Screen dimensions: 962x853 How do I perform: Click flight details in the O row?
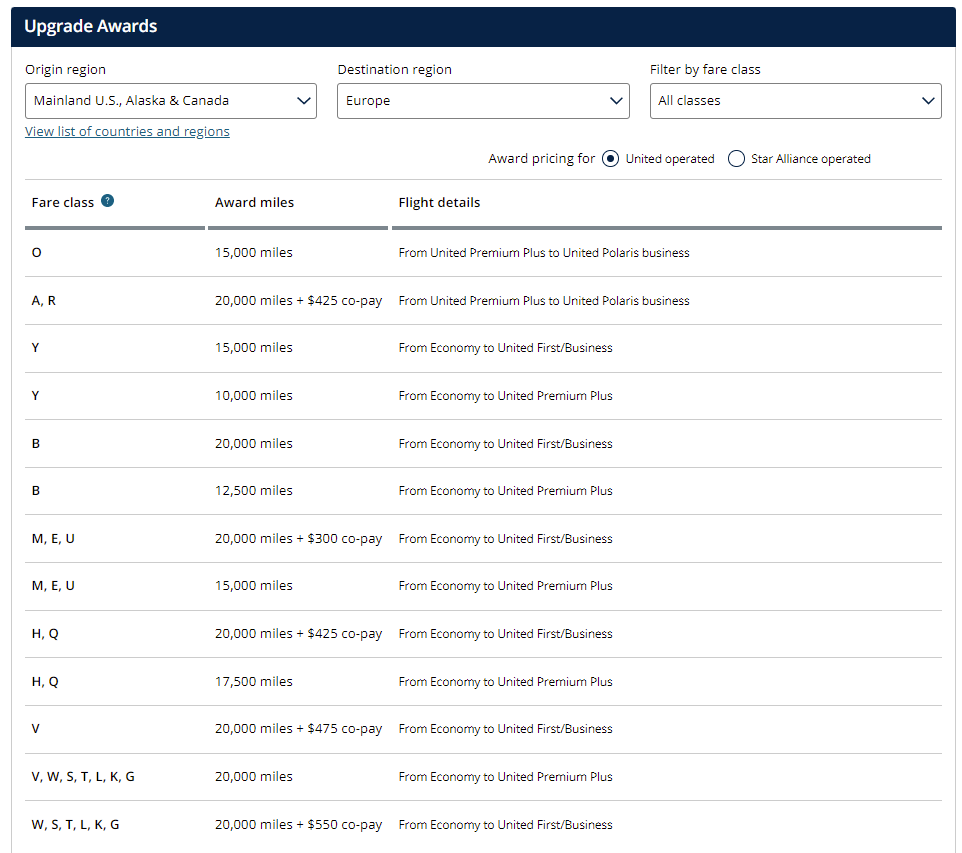click(544, 252)
